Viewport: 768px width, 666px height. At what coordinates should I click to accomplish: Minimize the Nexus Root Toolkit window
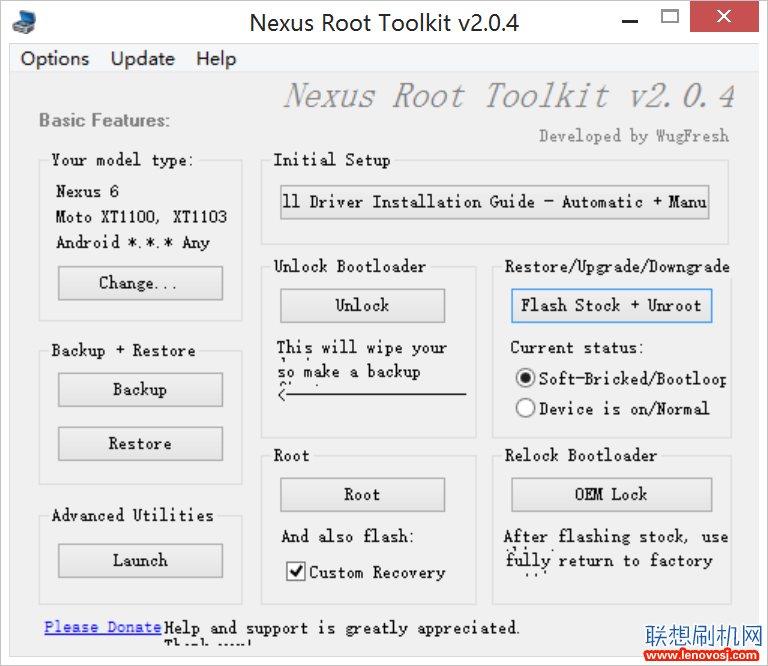(630, 22)
